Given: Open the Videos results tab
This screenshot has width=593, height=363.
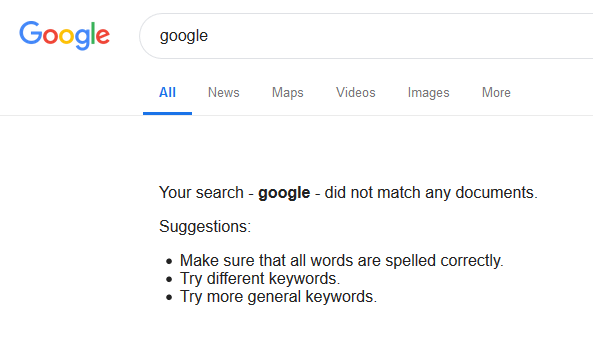Looking at the screenshot, I should [355, 92].
